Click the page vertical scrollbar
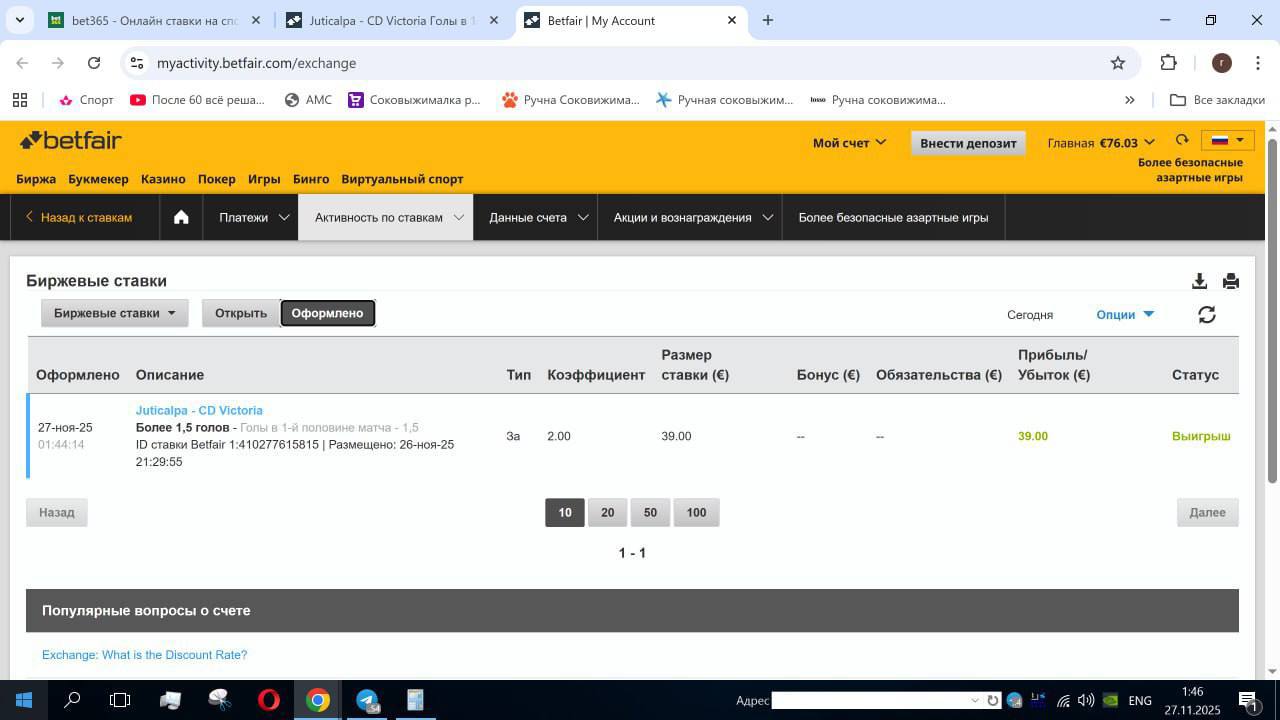Image resolution: width=1280 pixels, height=720 pixels. 1272,300
